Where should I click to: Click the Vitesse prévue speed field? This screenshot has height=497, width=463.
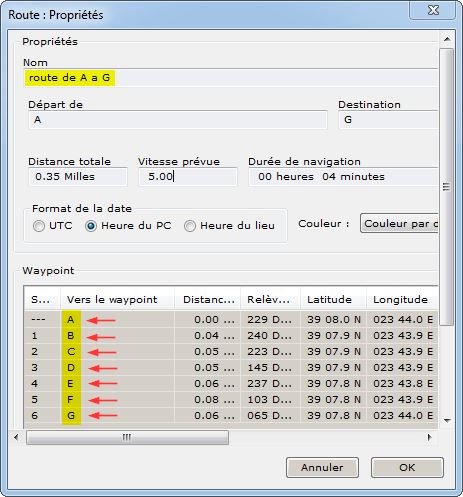[x=188, y=177]
